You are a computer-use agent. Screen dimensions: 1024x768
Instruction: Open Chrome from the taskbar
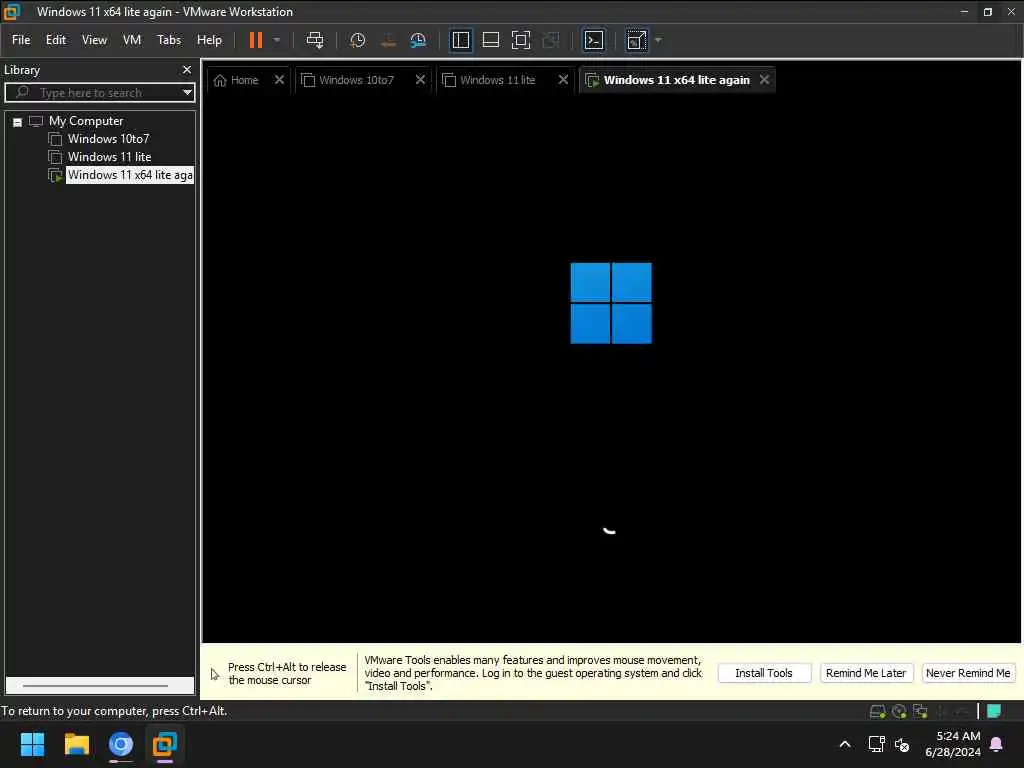point(121,744)
